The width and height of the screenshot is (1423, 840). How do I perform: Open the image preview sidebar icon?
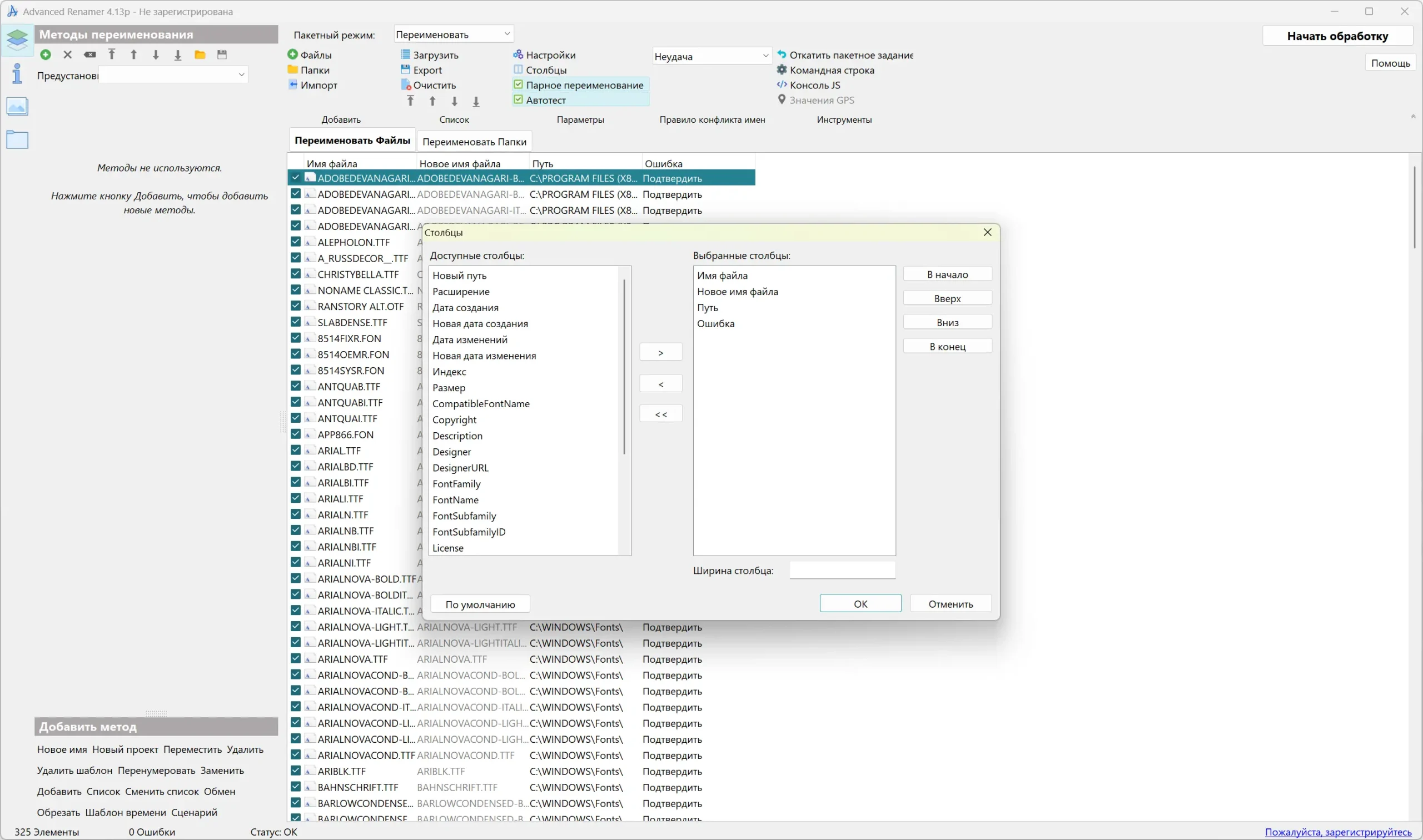[17, 107]
